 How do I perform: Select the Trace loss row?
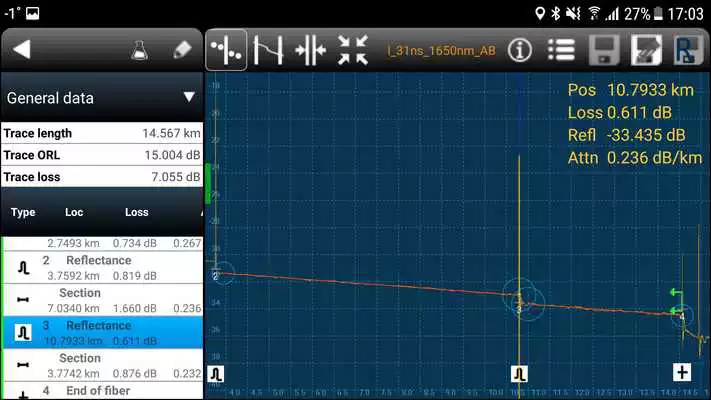click(x=102, y=177)
